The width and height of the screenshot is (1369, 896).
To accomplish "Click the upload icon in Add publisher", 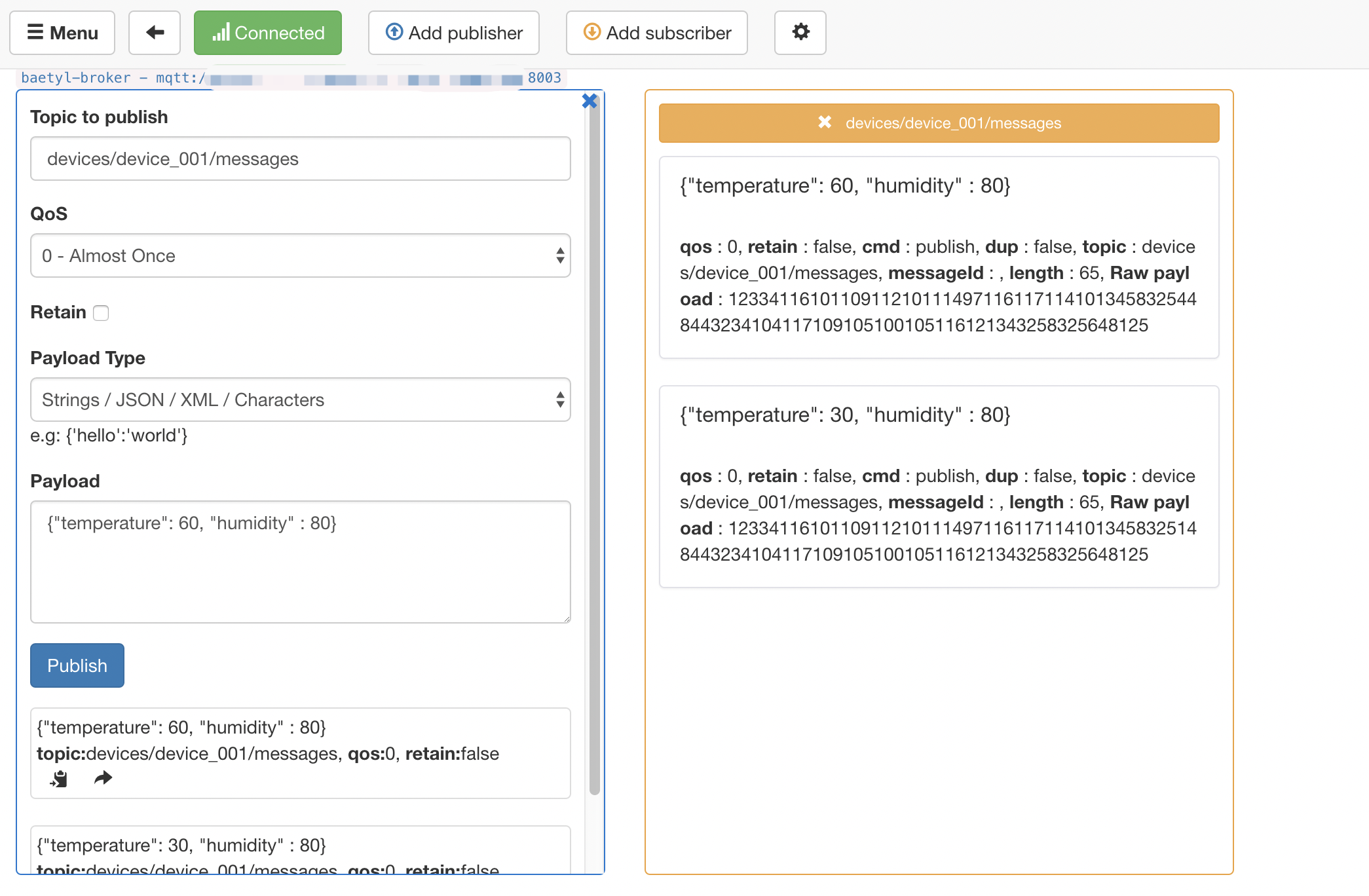I will point(394,31).
